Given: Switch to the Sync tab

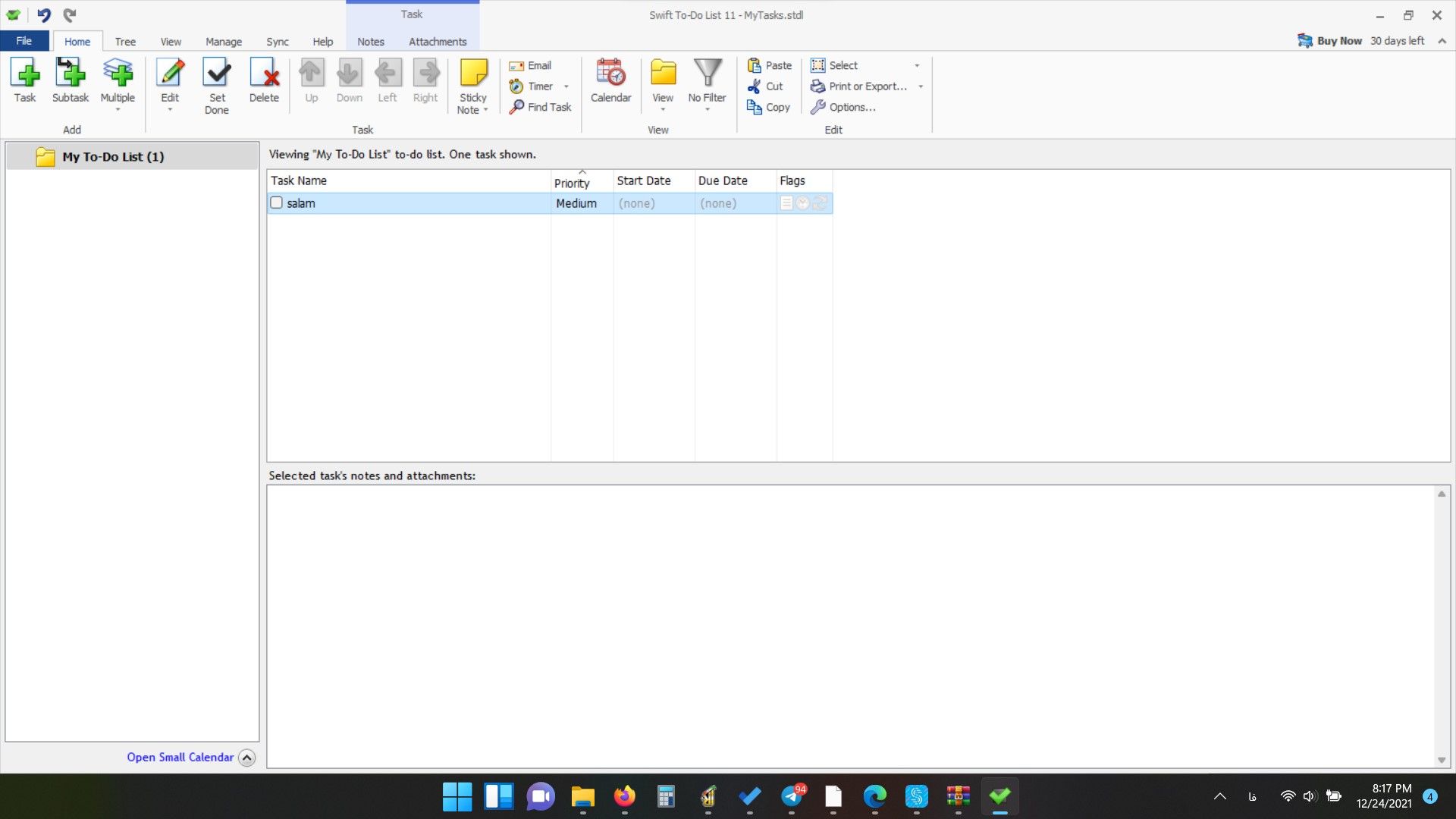Looking at the screenshot, I should click(x=278, y=42).
